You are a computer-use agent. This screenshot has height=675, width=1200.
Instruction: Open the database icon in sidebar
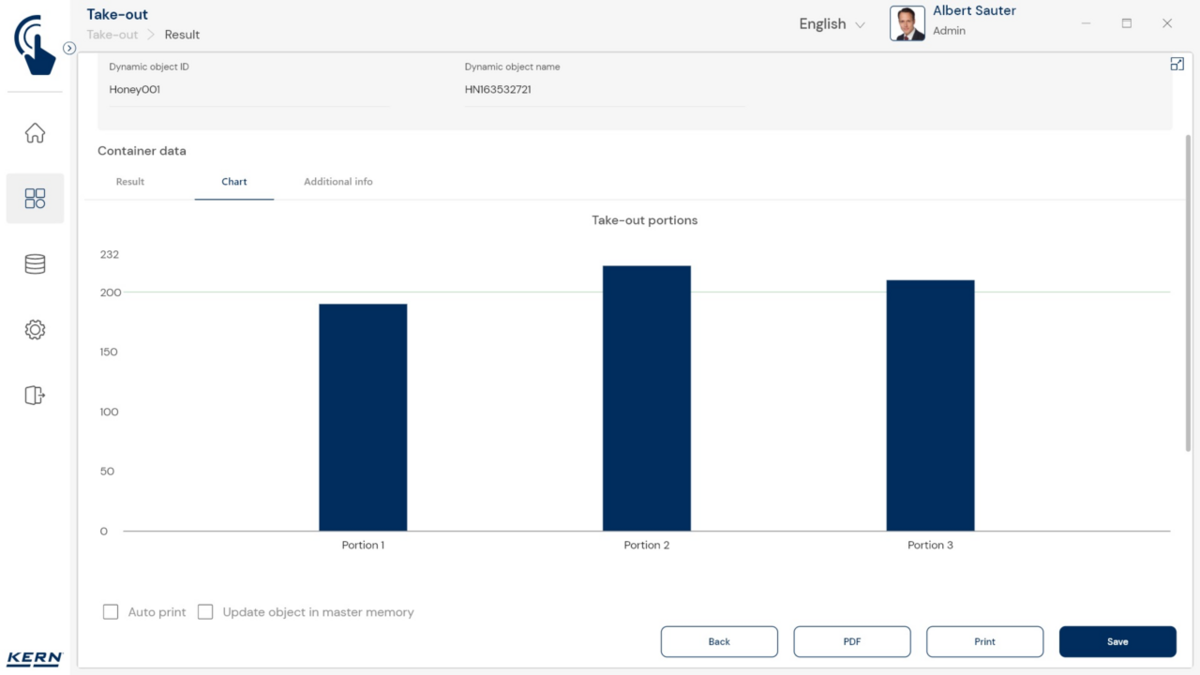[x=35, y=264]
